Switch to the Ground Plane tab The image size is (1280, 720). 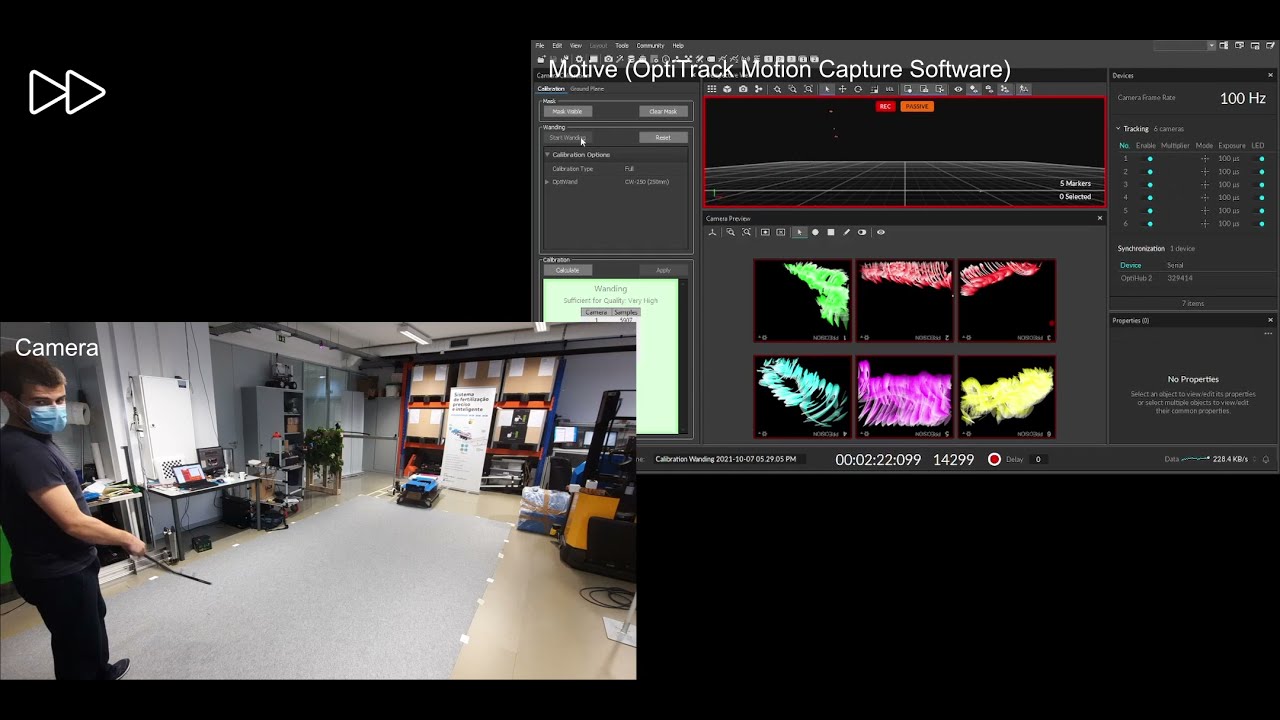pos(587,89)
